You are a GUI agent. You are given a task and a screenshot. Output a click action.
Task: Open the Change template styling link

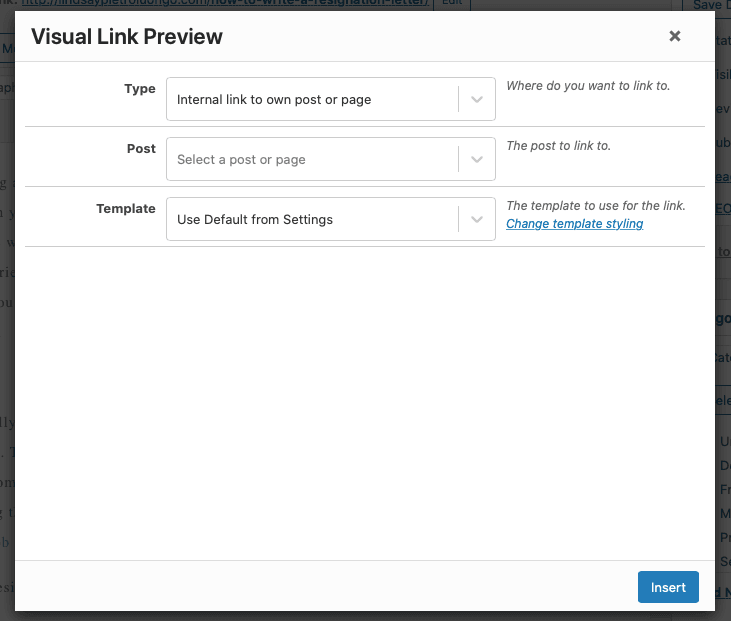[574, 224]
